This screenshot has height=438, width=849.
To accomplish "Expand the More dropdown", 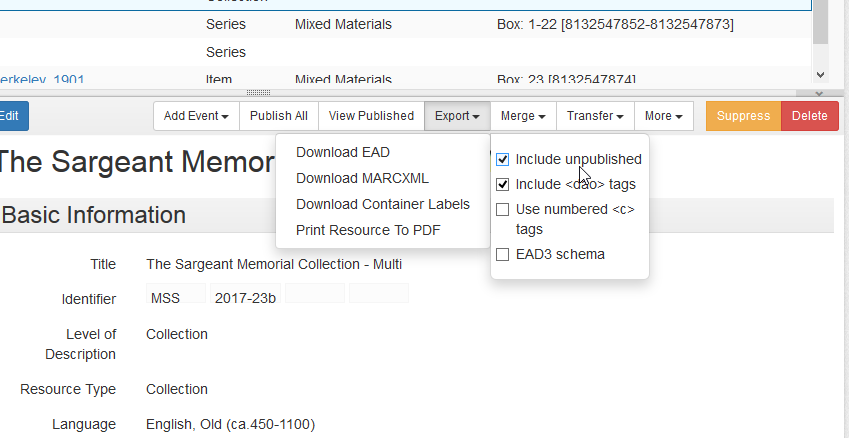I will [x=664, y=116].
